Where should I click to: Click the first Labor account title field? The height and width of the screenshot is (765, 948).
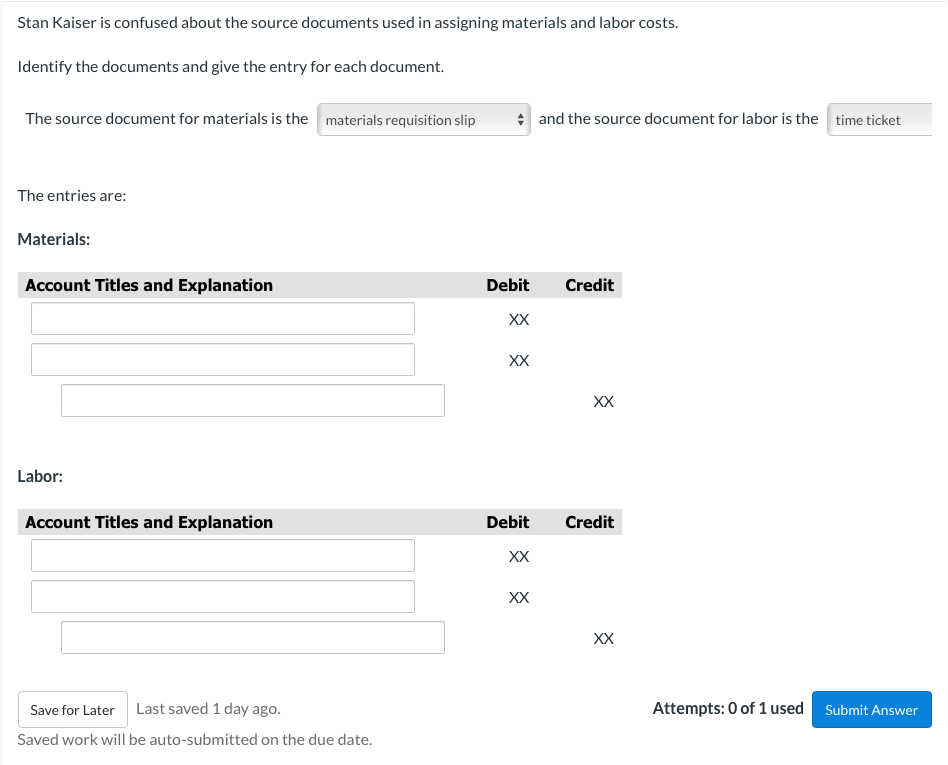[x=223, y=556]
